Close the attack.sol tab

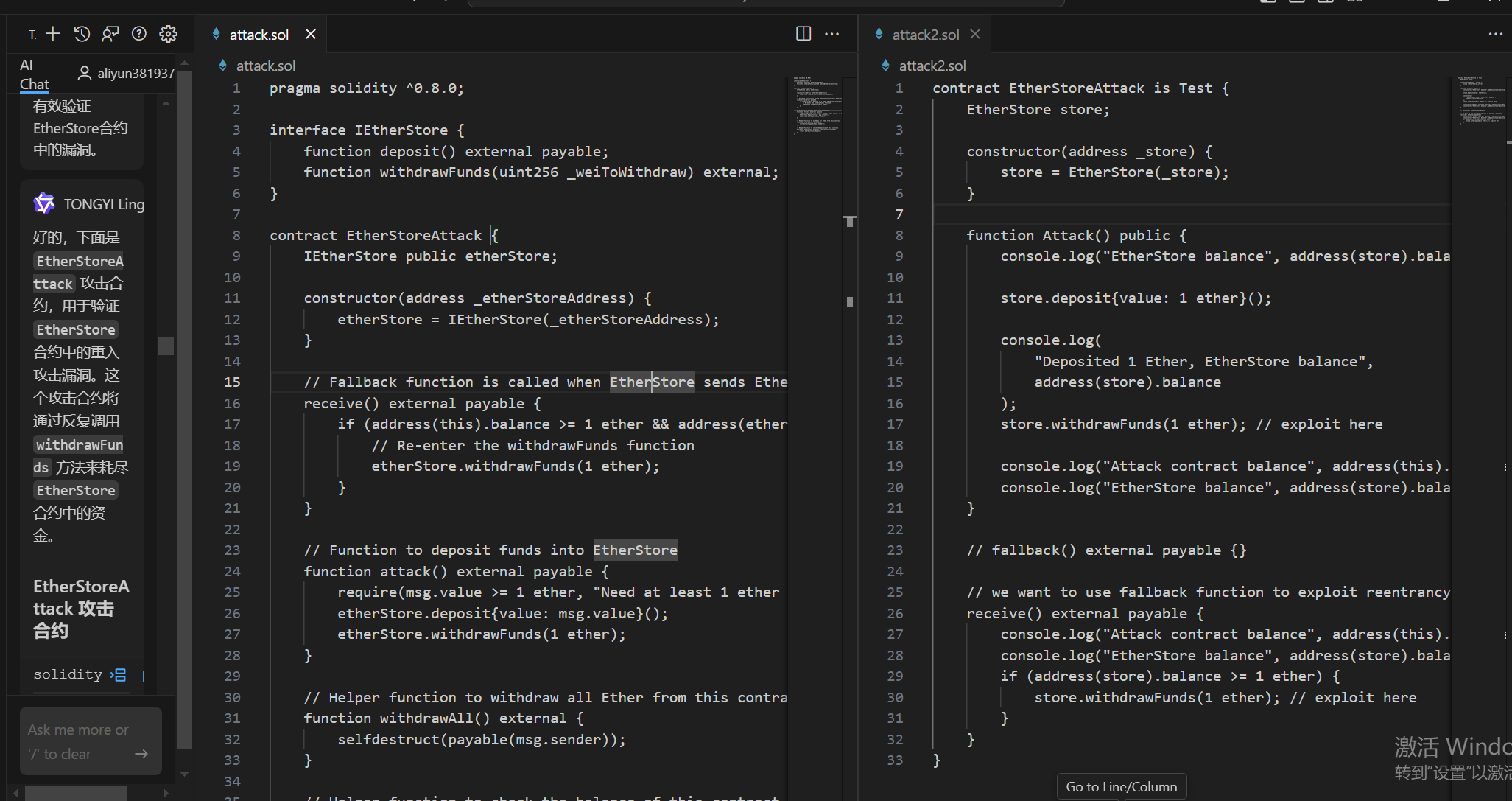click(x=311, y=34)
